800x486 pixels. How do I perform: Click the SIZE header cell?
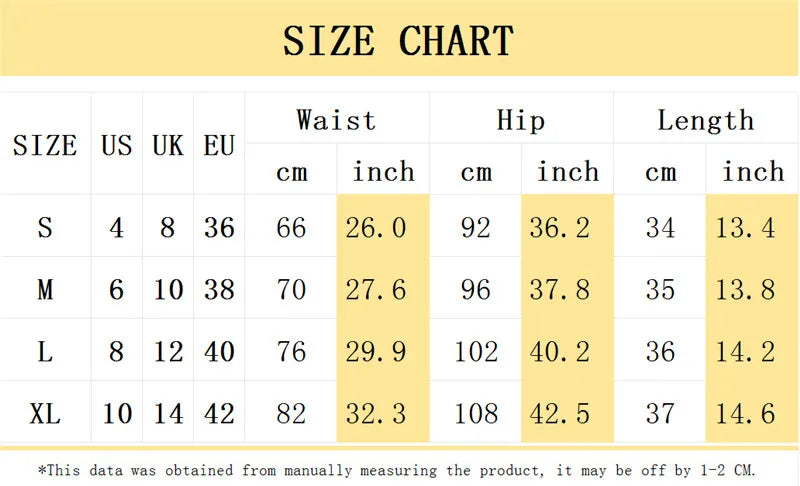45,145
